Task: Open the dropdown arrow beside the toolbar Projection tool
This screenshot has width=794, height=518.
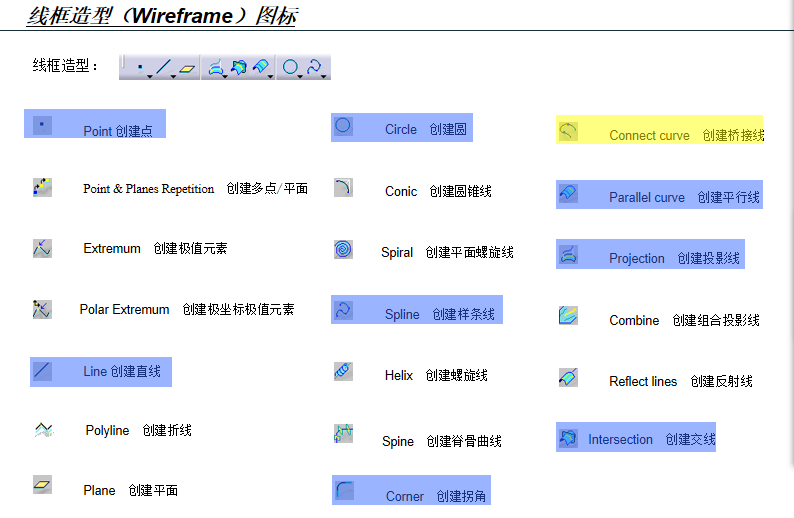Action: [x=225, y=76]
